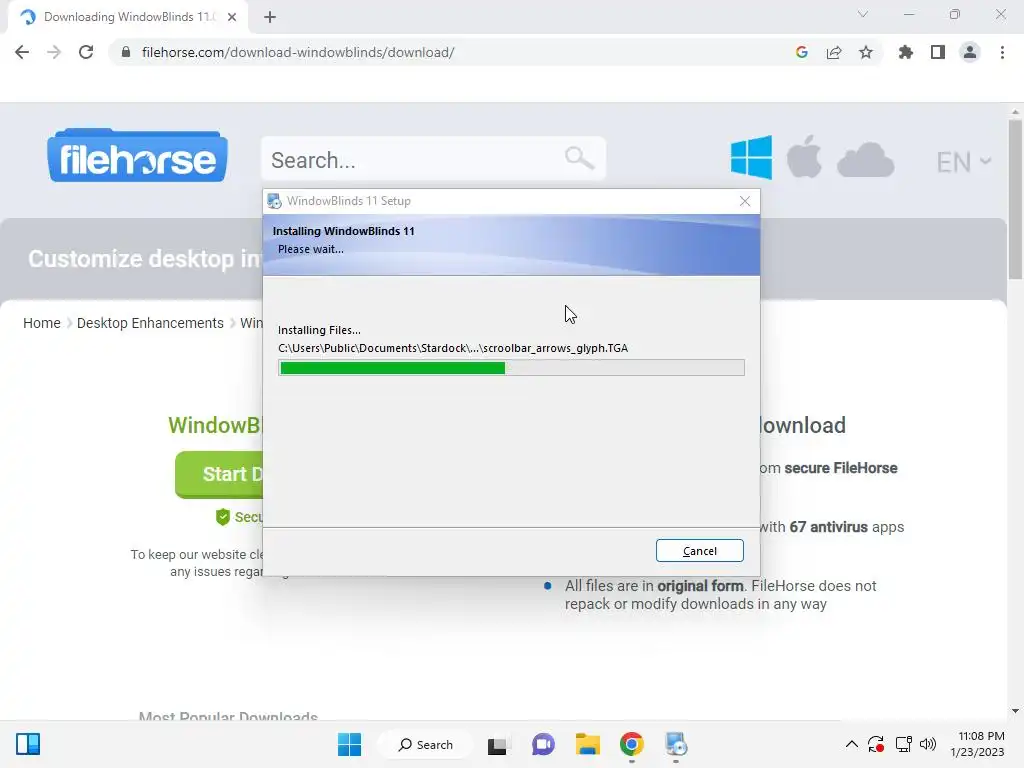The width and height of the screenshot is (1024, 768).
Task: Go forward in Chrome history
Action: [54, 52]
